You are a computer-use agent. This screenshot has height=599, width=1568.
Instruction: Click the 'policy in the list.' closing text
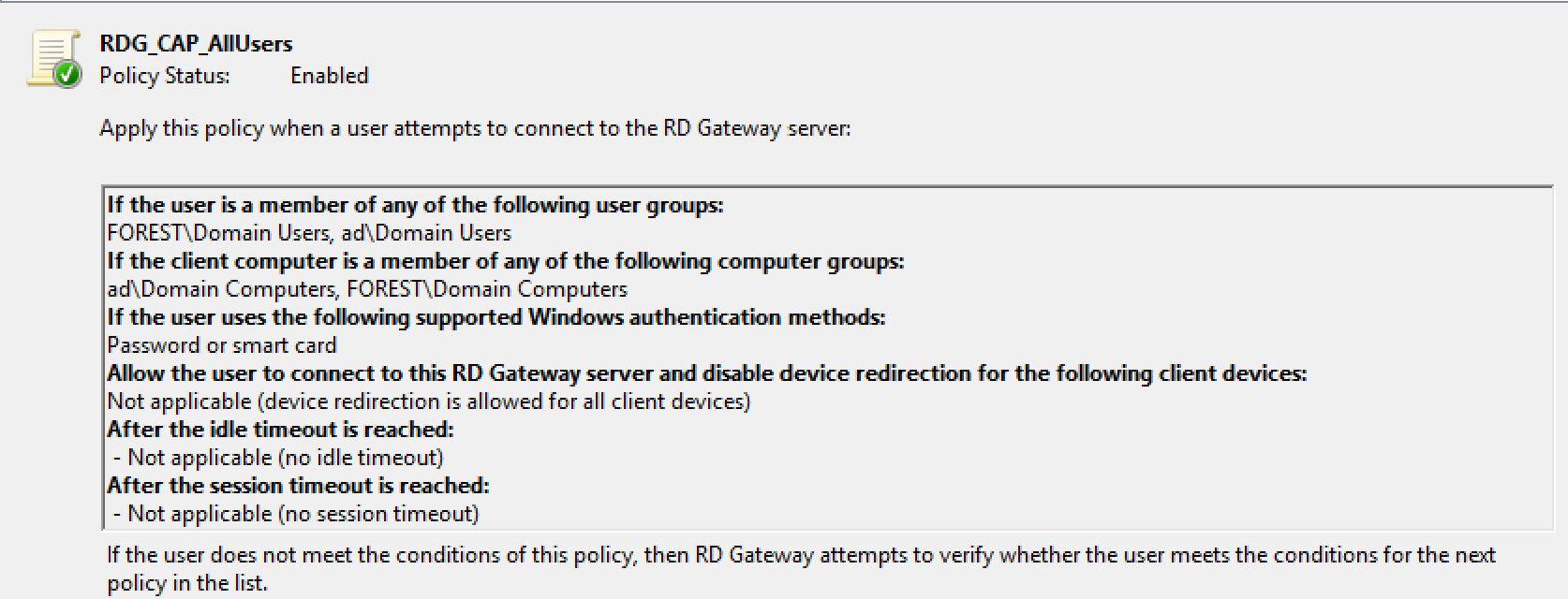tap(187, 583)
